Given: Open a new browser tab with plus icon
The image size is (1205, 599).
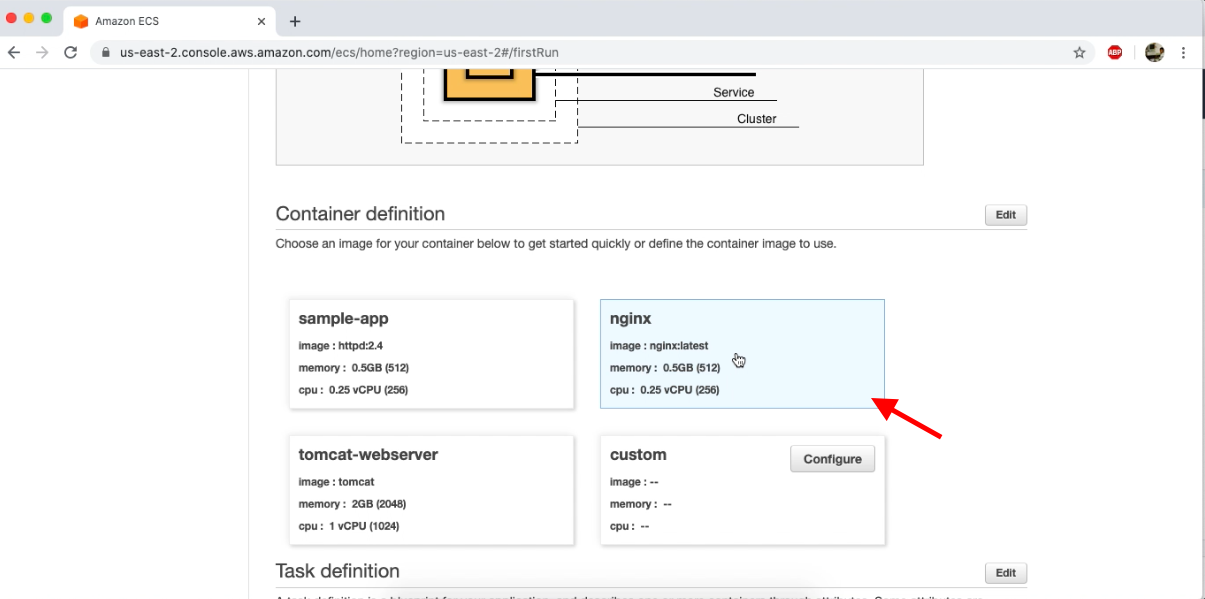Looking at the screenshot, I should pos(294,20).
